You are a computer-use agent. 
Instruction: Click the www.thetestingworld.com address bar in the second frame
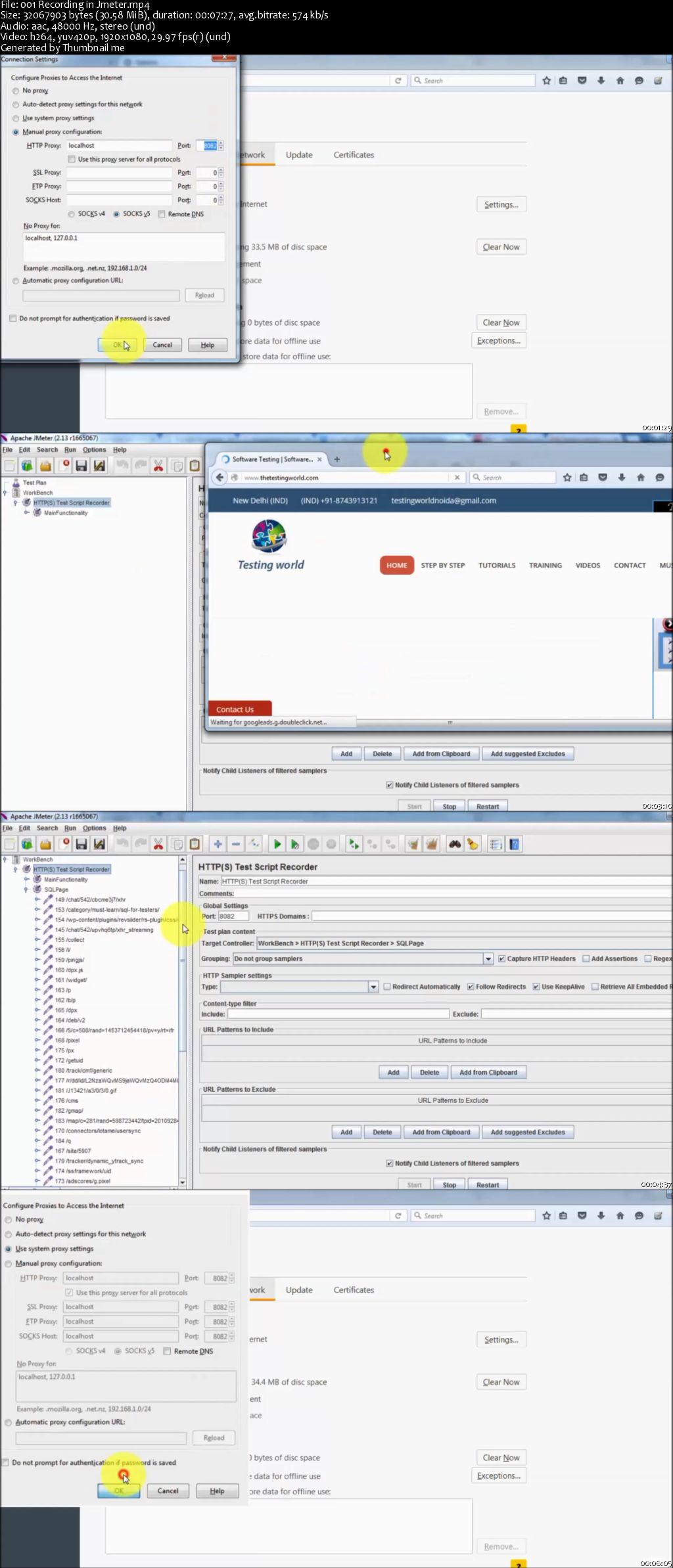pos(345,478)
